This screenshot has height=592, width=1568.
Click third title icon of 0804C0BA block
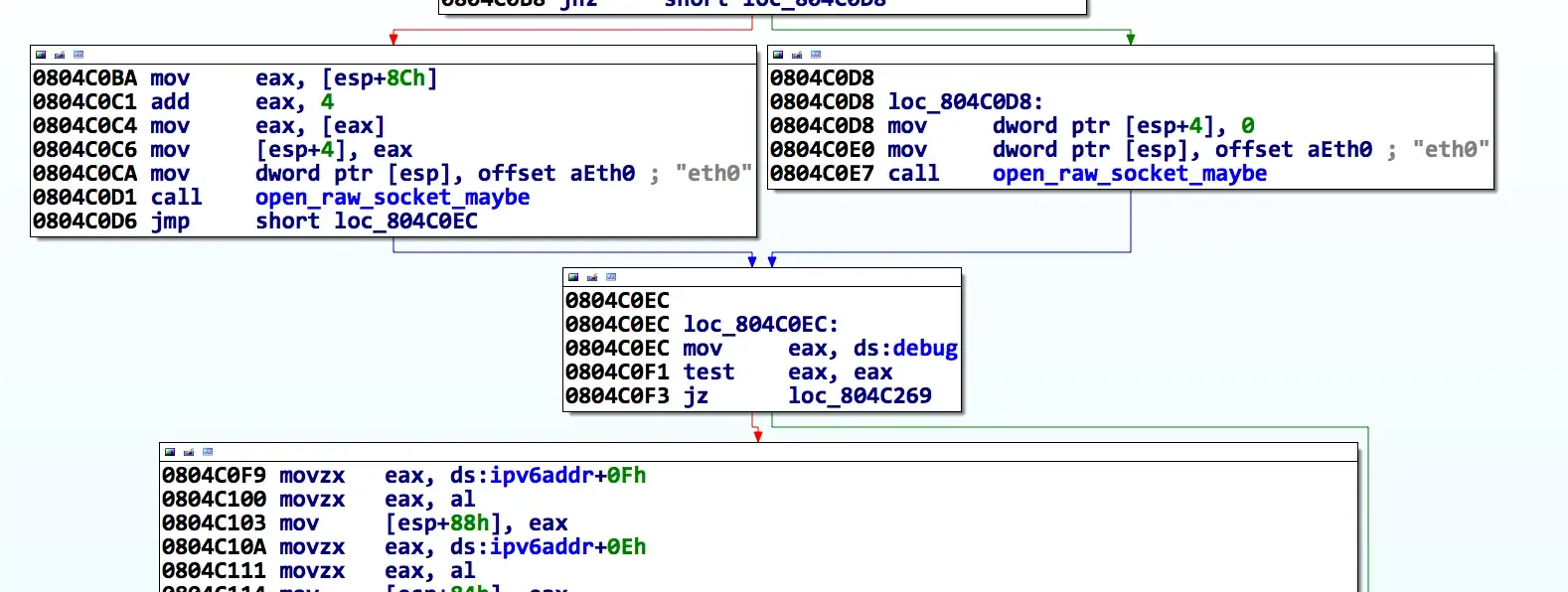[x=78, y=55]
